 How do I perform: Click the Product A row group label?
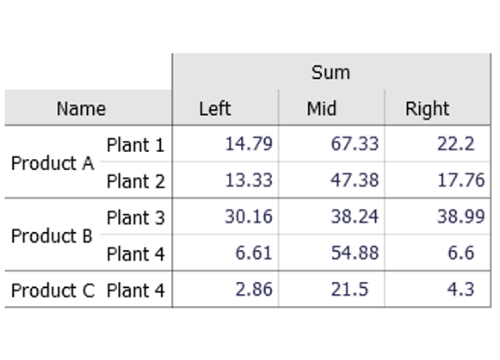click(53, 163)
